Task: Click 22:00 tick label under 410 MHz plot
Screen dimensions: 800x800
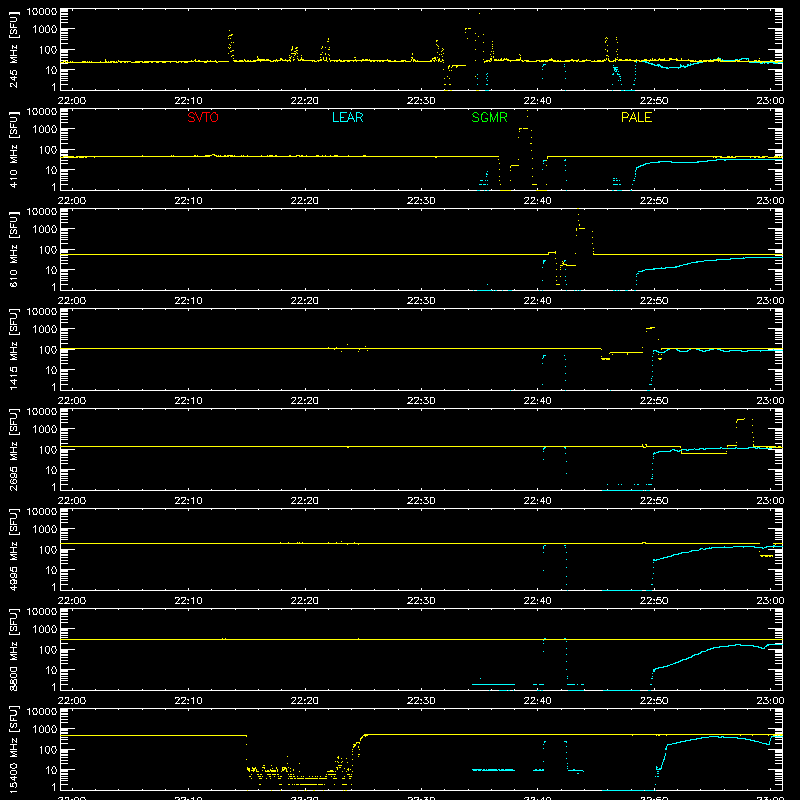Action: coord(71,201)
